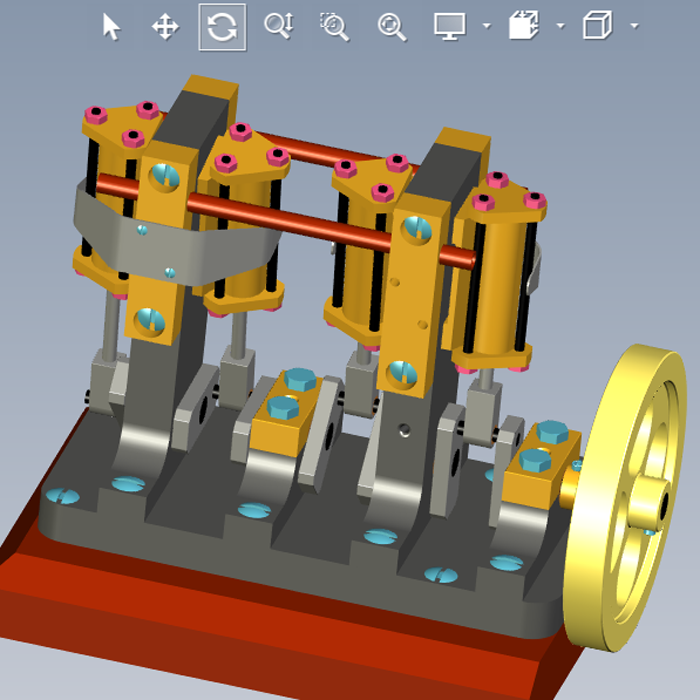Select the arrow pointer tool
This screenshot has width=700, height=700.
(x=111, y=27)
